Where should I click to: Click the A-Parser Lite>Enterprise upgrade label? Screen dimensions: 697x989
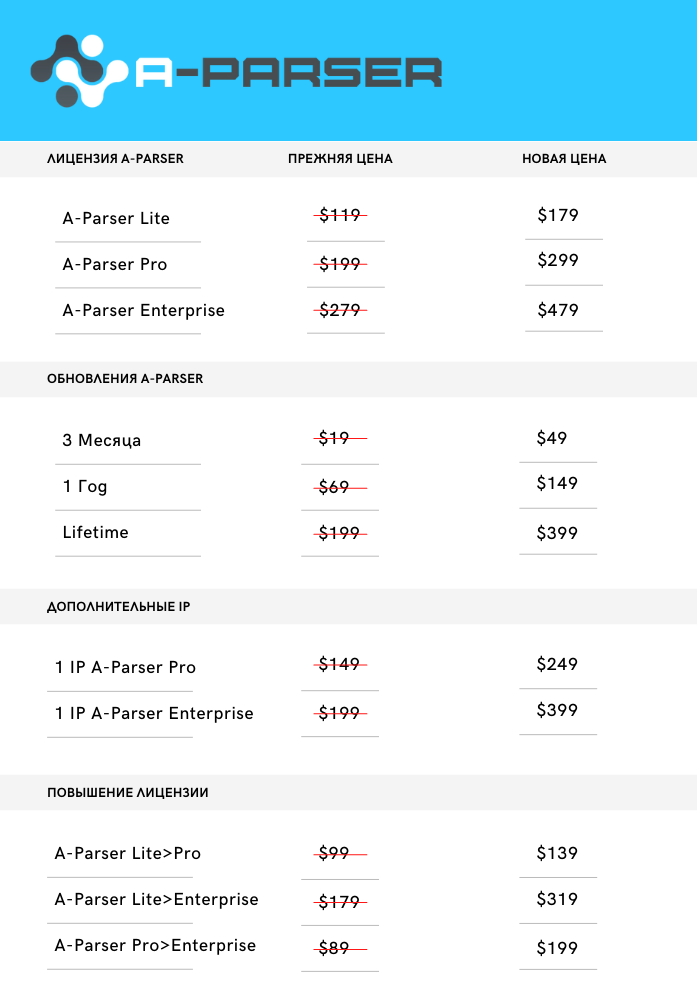[156, 899]
